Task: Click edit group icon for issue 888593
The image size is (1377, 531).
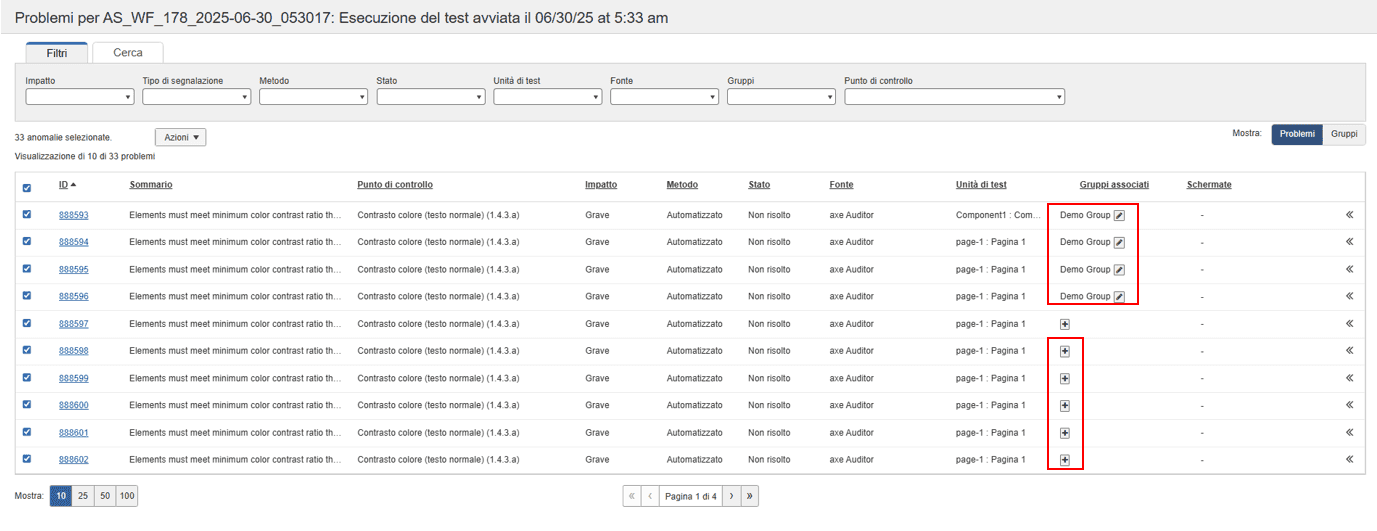Action: tap(1120, 215)
